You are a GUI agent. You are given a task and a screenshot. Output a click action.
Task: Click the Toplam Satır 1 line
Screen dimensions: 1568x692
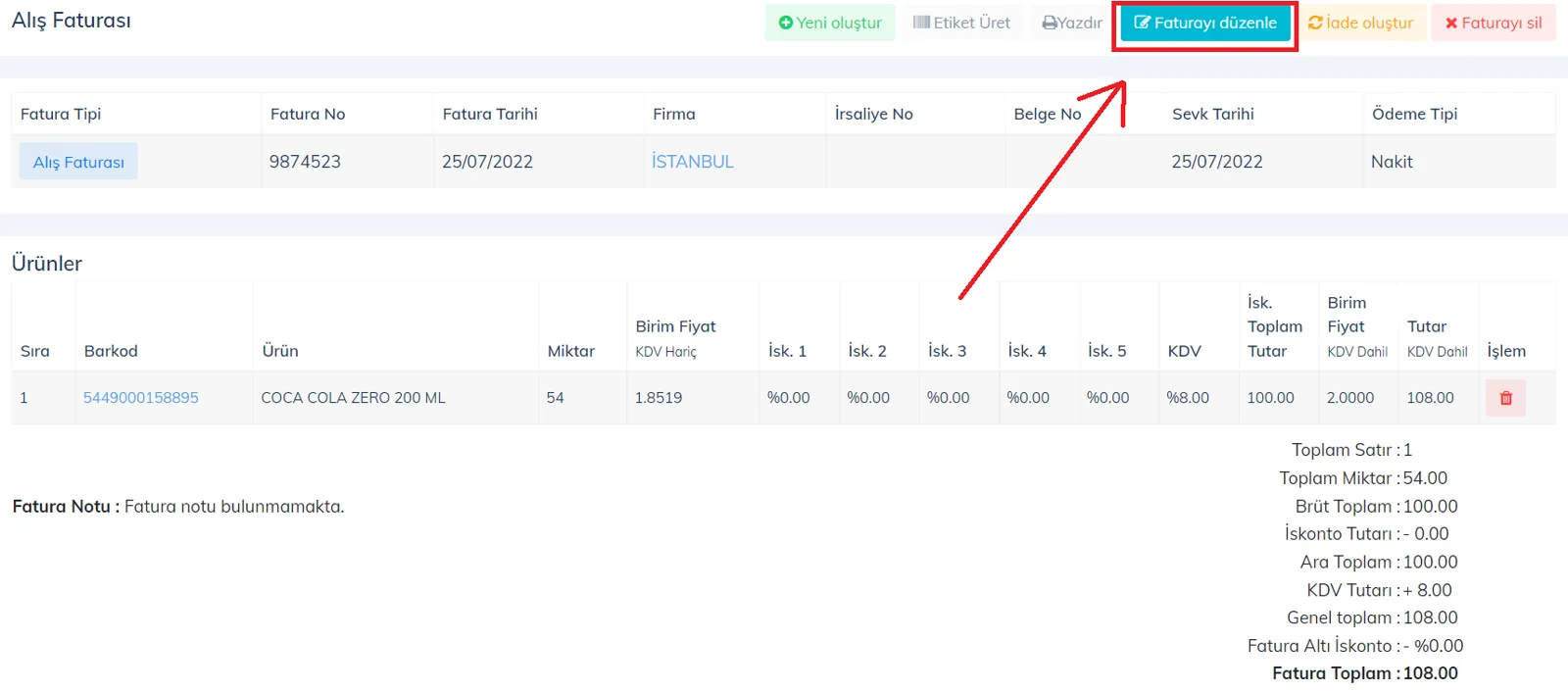[x=1352, y=450]
